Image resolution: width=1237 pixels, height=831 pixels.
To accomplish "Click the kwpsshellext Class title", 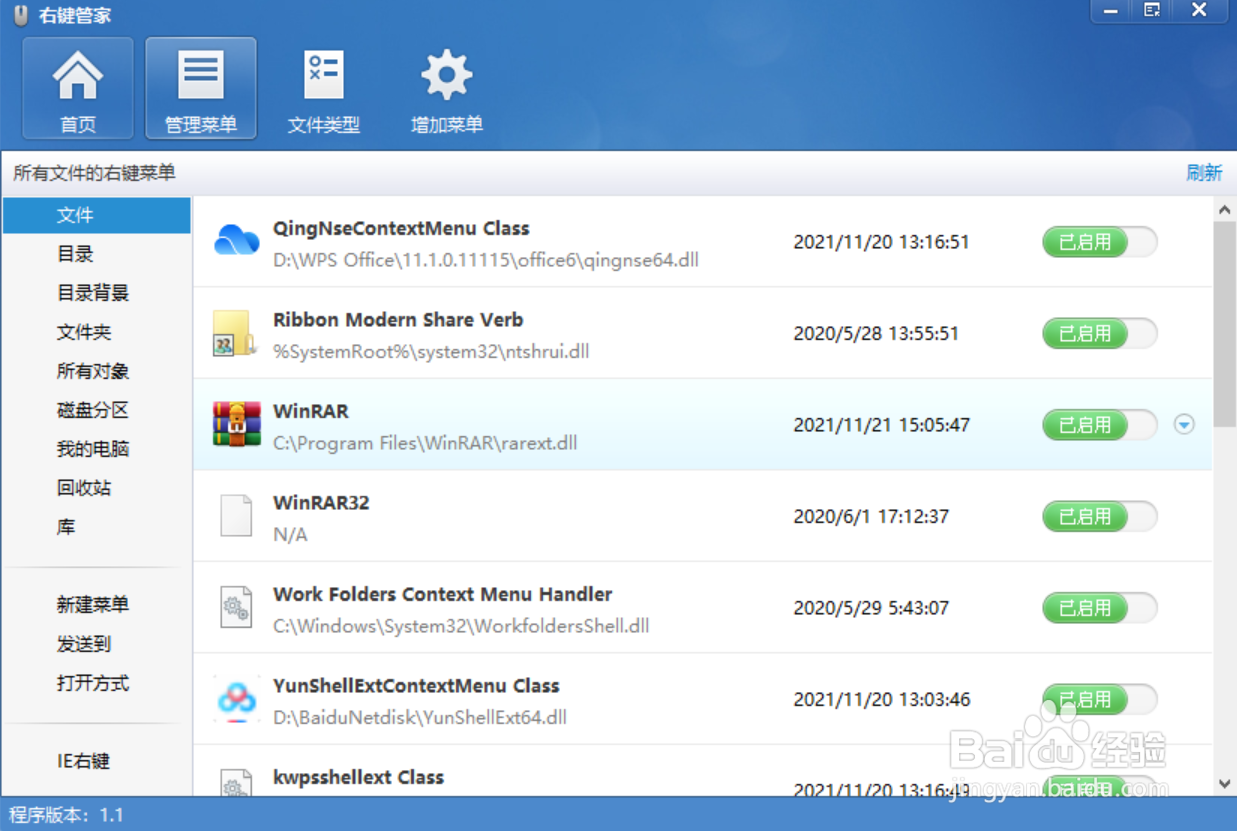I will (358, 777).
